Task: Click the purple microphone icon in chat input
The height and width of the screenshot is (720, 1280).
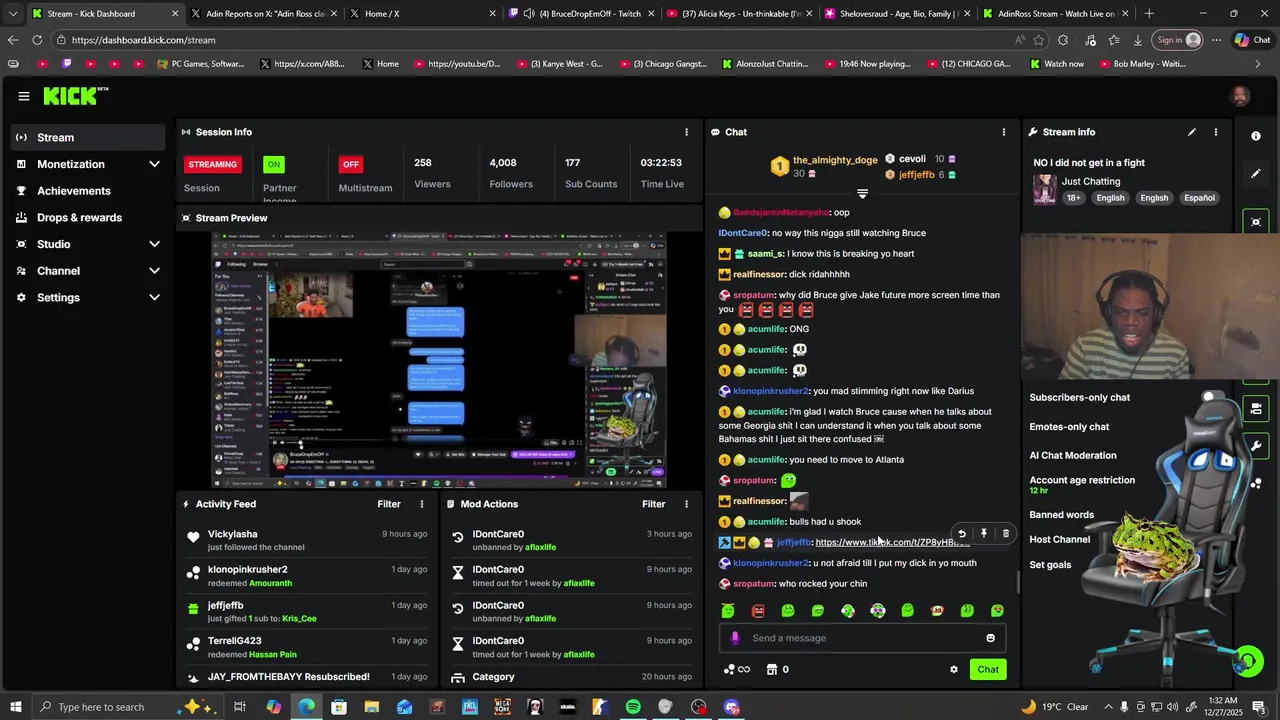Action: (x=735, y=638)
